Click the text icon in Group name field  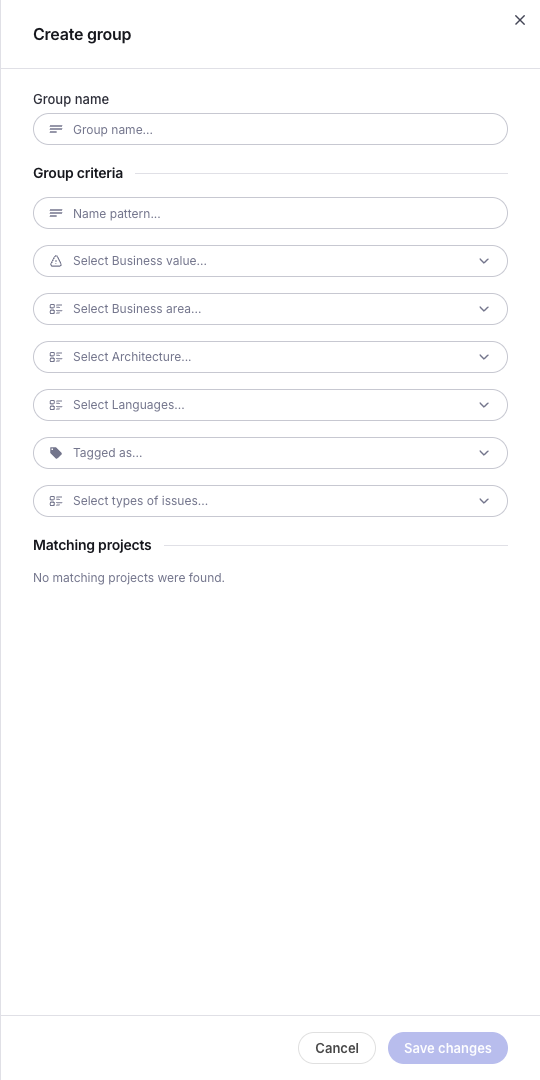click(56, 129)
